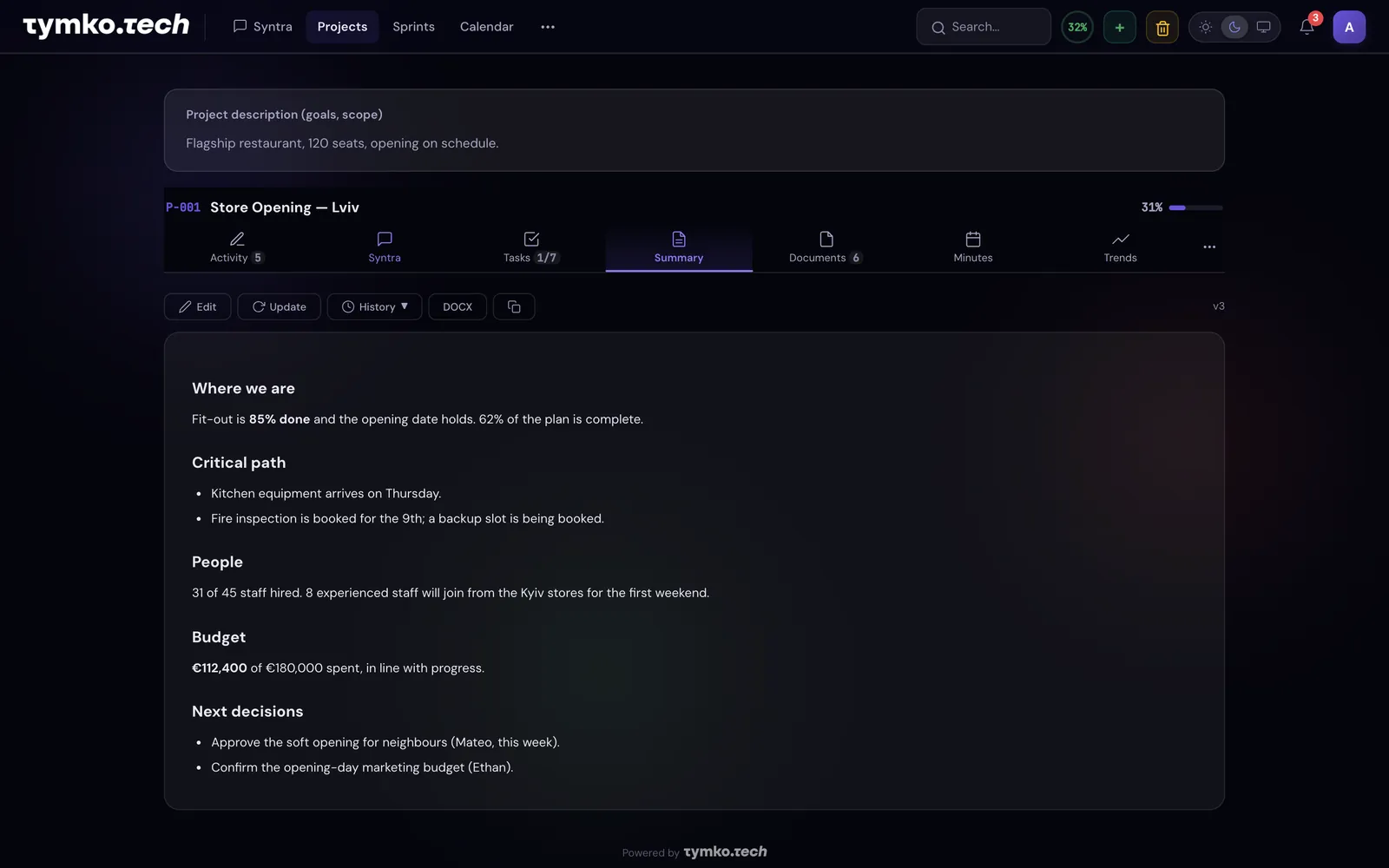Copy summary using the duplicate icon
The width and height of the screenshot is (1389, 868).
[x=514, y=306]
